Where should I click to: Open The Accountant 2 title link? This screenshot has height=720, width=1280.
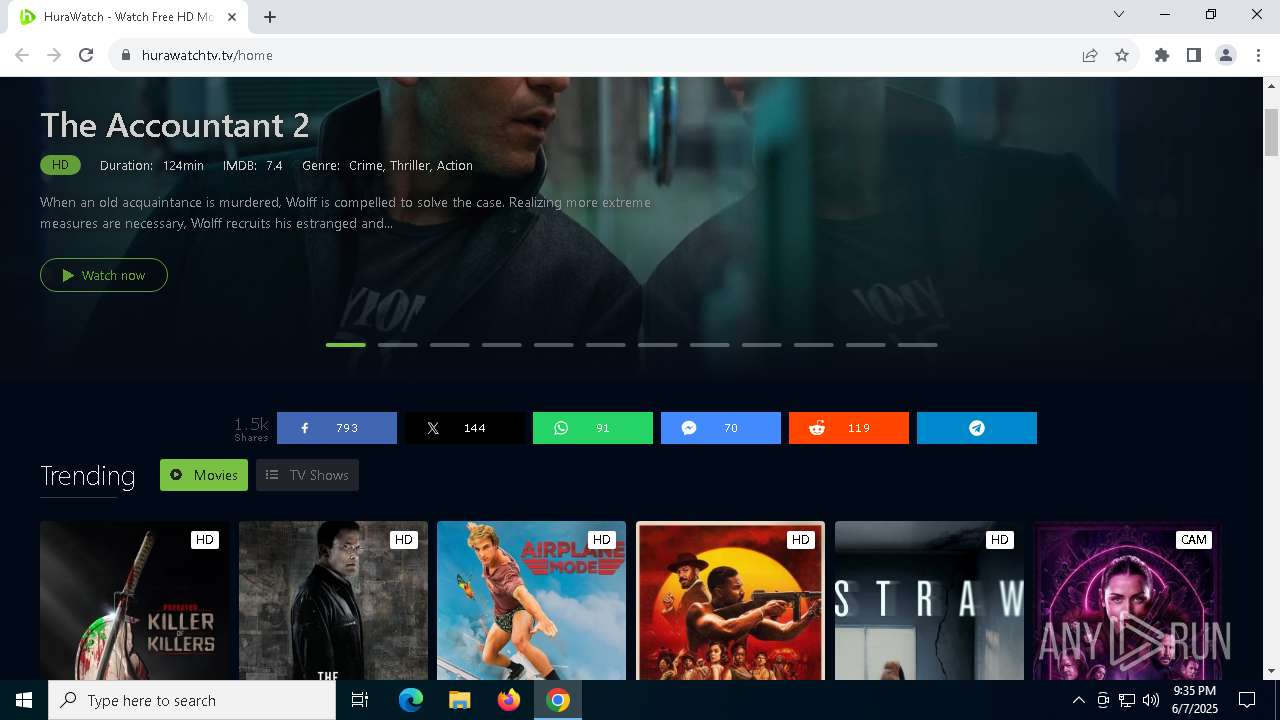(x=175, y=125)
